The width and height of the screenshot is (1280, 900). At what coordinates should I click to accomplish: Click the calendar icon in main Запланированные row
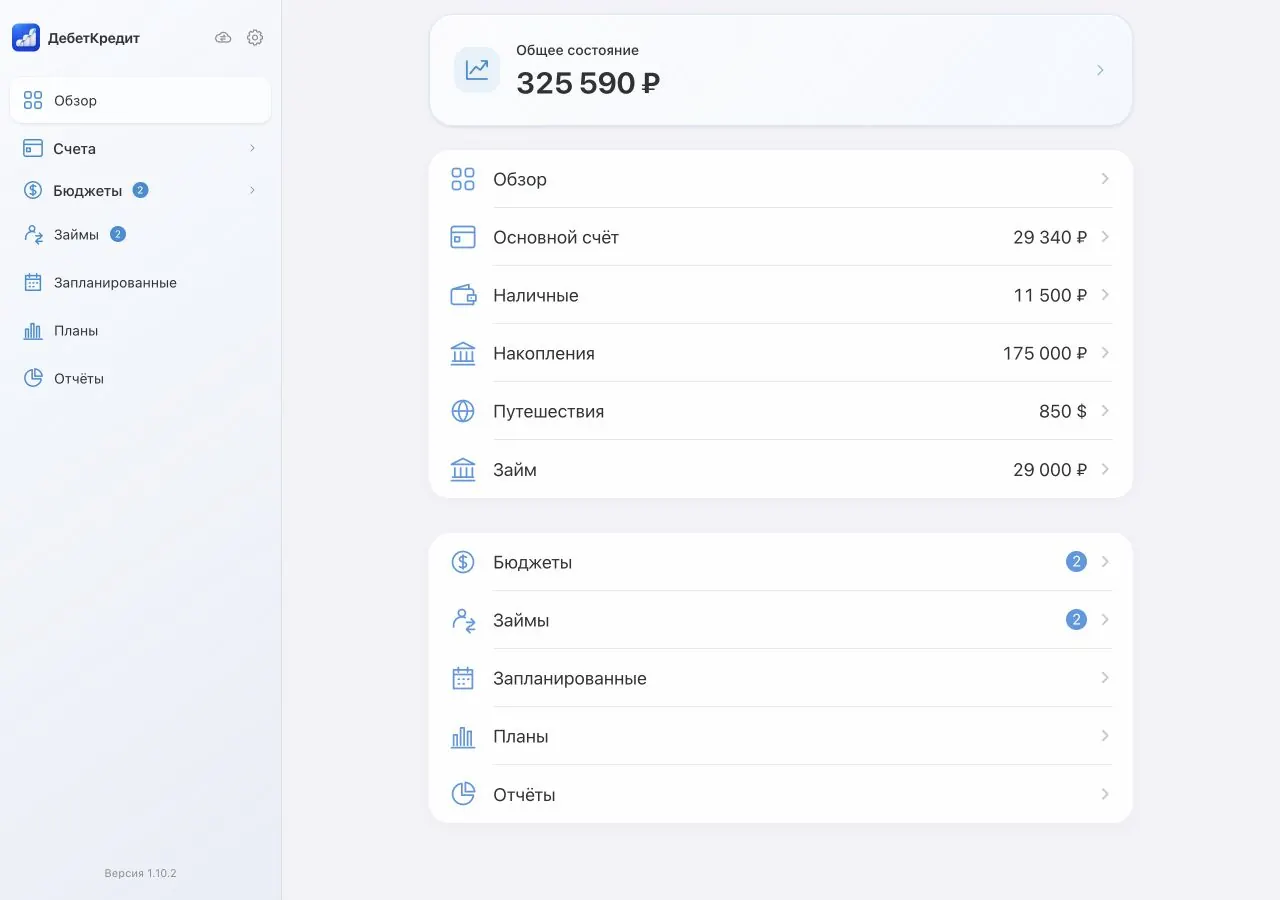(x=463, y=678)
